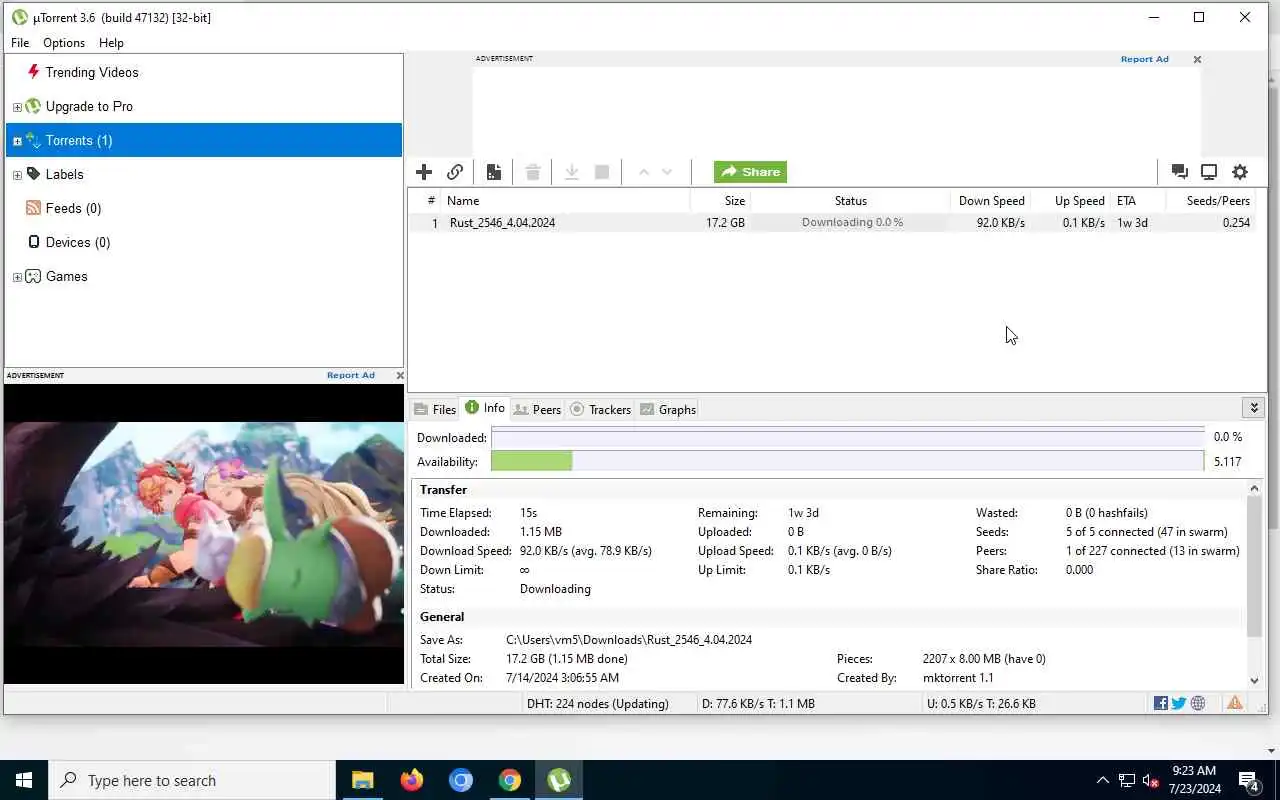1280x800 pixels.
Task: Close the top advertisement
Action: (1197, 59)
